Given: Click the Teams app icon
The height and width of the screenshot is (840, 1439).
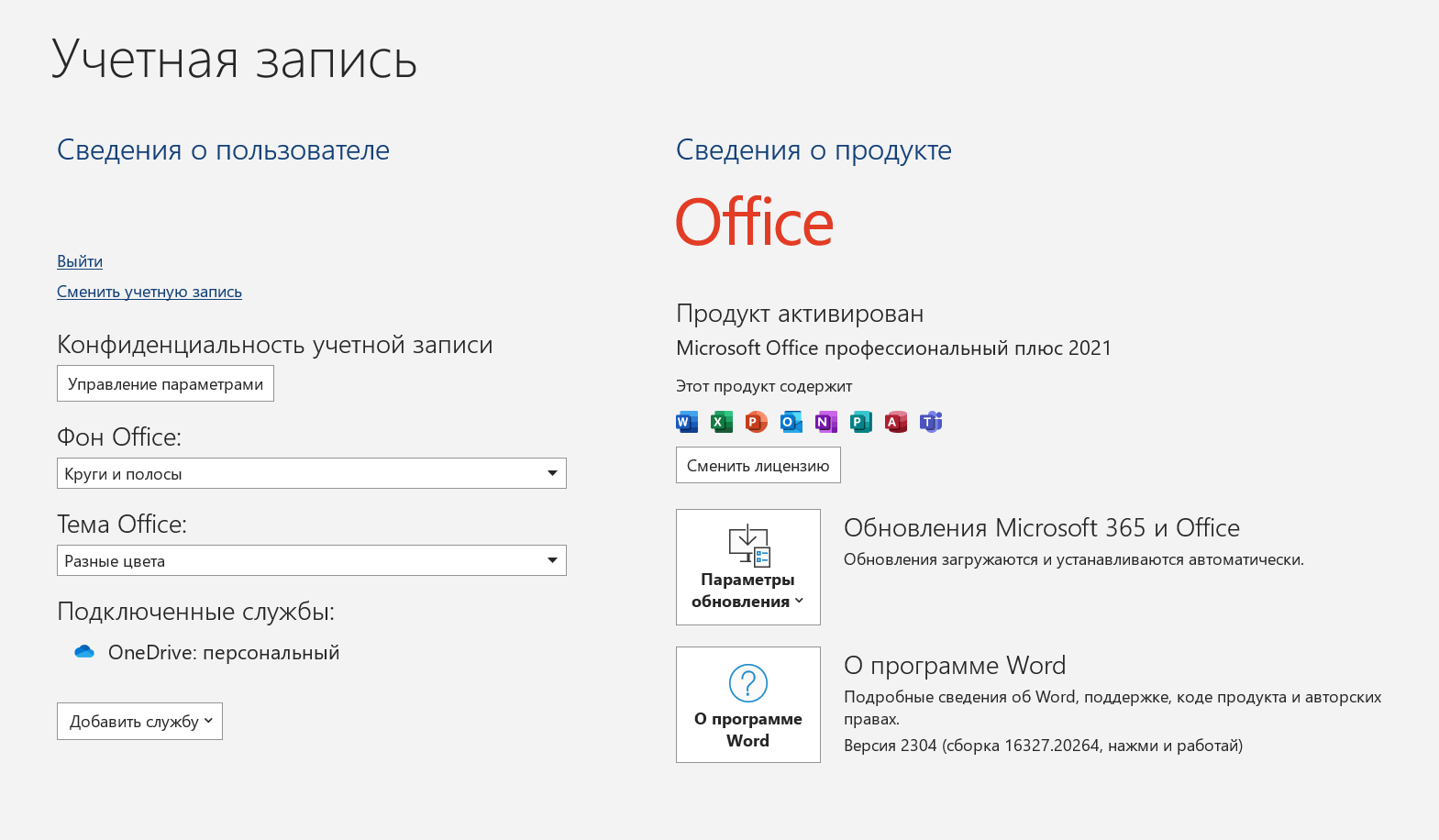Looking at the screenshot, I should (x=931, y=422).
